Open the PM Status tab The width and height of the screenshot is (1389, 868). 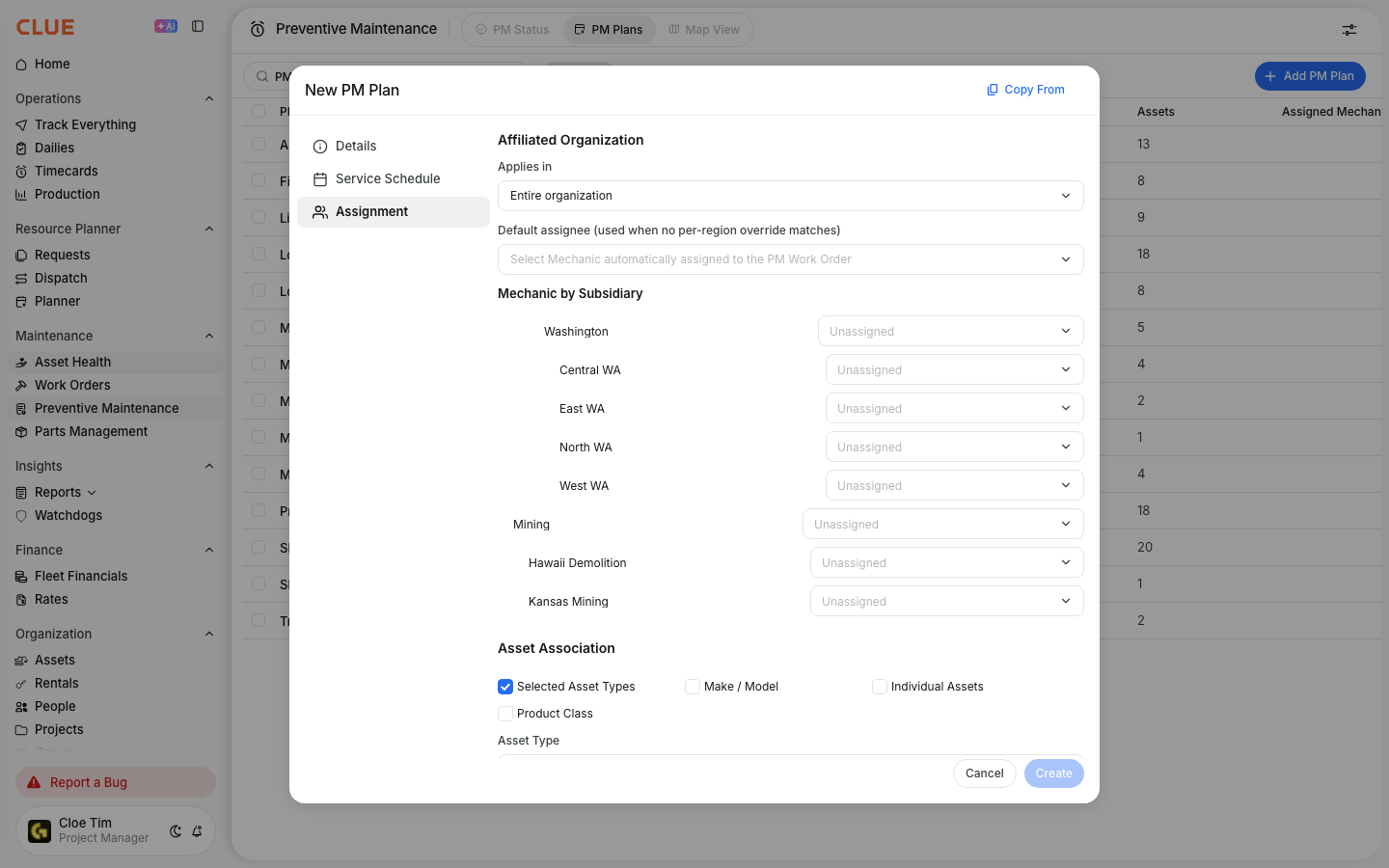pyautogui.click(x=512, y=30)
